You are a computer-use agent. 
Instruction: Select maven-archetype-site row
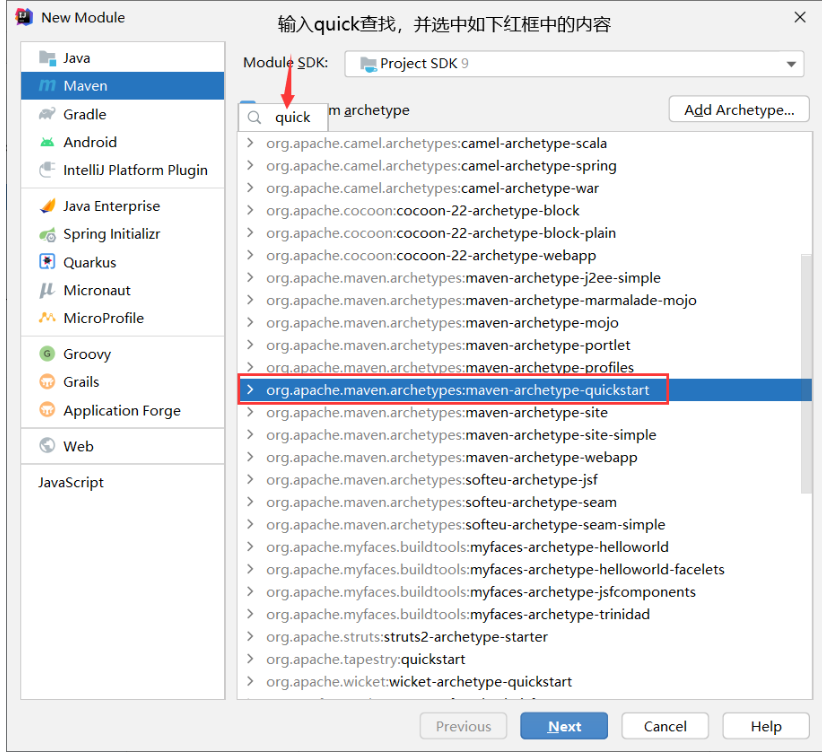coord(524,412)
